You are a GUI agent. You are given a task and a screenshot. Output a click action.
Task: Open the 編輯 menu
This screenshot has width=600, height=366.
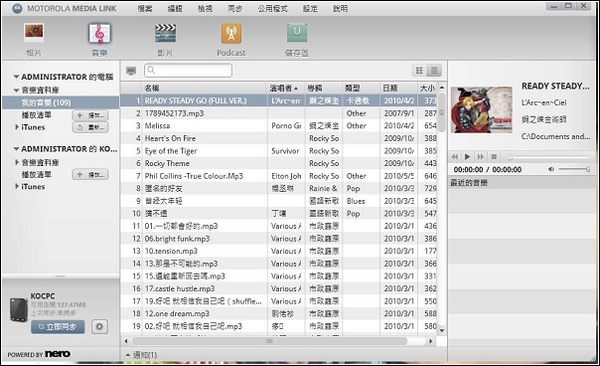[175, 8]
